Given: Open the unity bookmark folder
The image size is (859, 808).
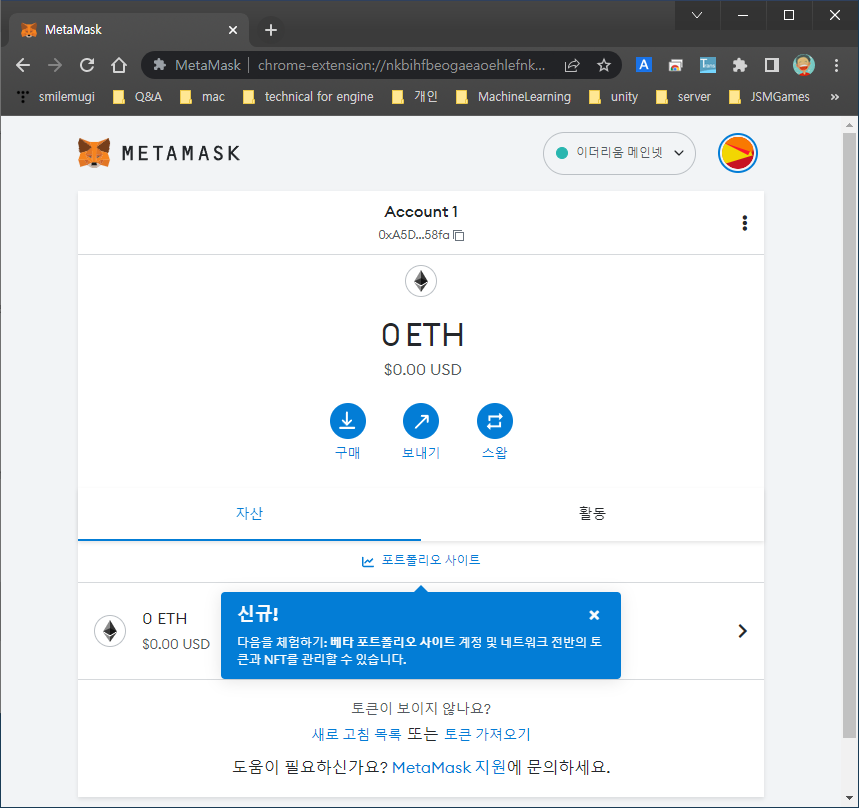Looking at the screenshot, I should 614,97.
